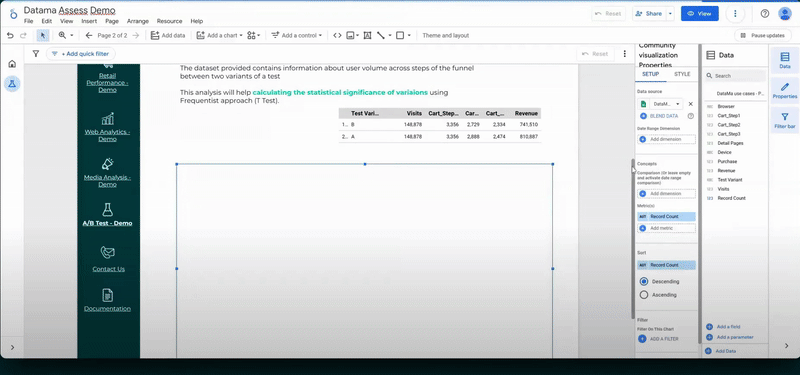Open the Resource menu
Screen dimensions: 800x375
click(169, 21)
